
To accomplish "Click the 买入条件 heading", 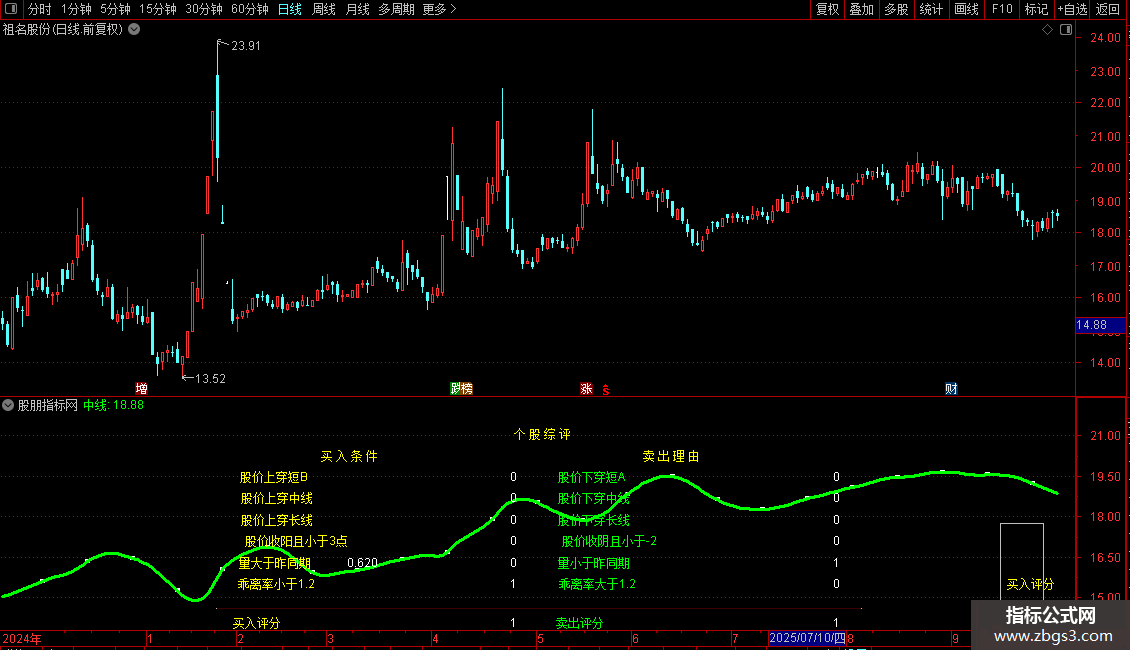I will point(349,456).
